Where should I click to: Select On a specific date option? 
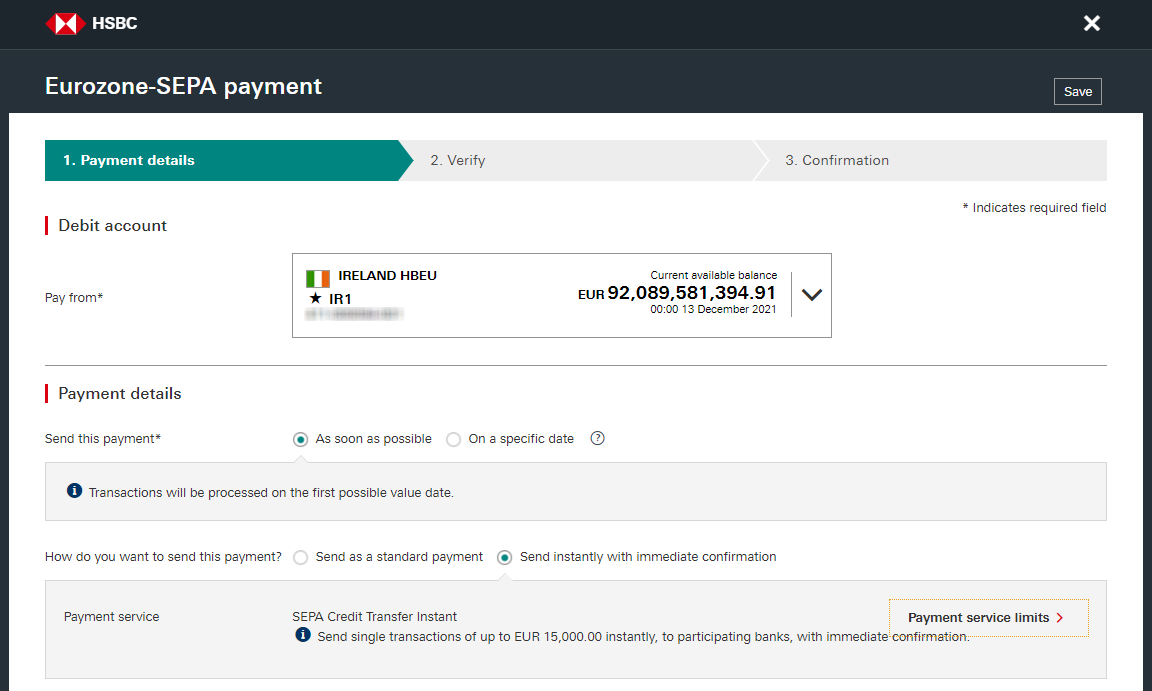[453, 439]
